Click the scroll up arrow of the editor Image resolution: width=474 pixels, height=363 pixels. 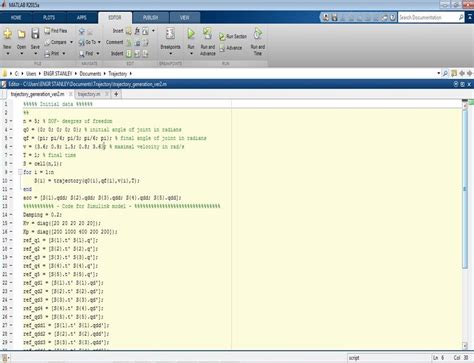point(465,105)
